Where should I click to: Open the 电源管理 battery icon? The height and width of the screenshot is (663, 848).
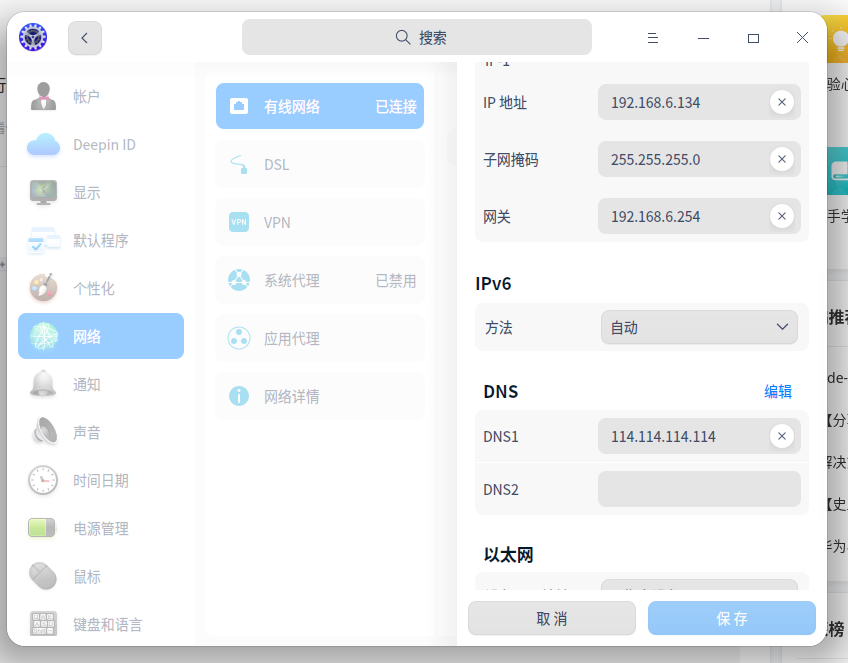(x=42, y=528)
